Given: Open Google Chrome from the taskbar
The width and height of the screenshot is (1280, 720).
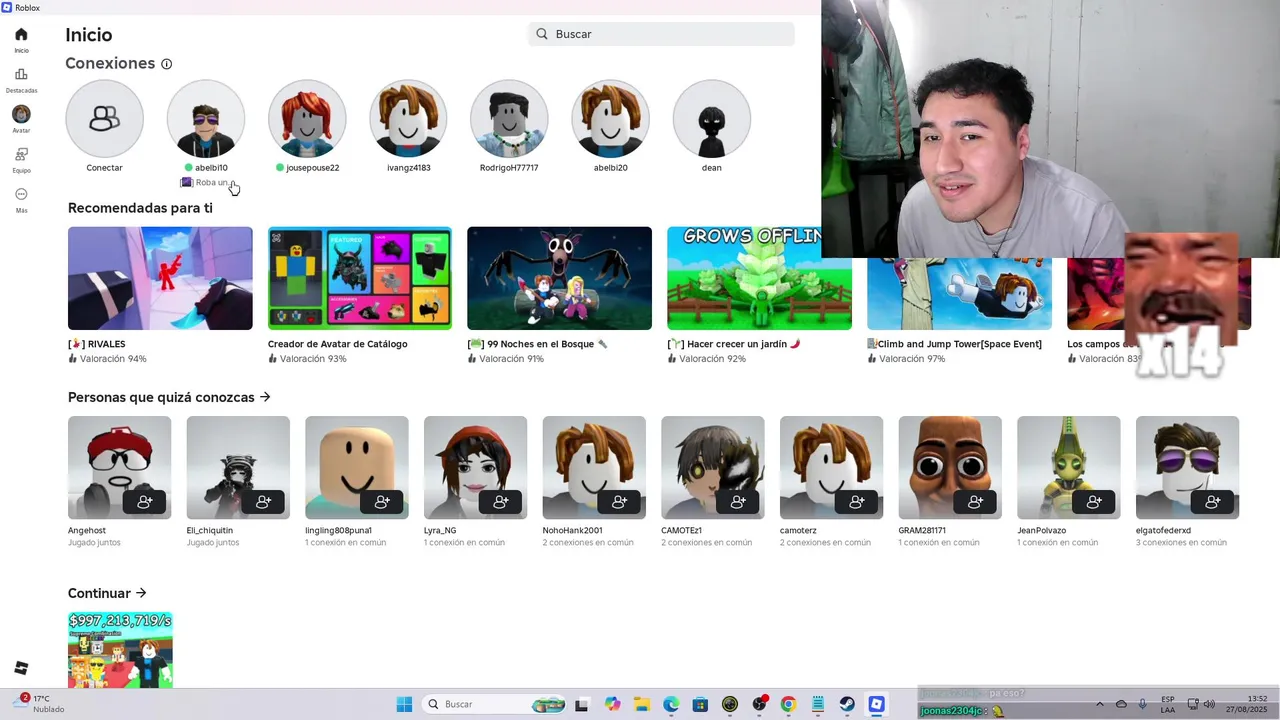Looking at the screenshot, I should click(788, 704).
